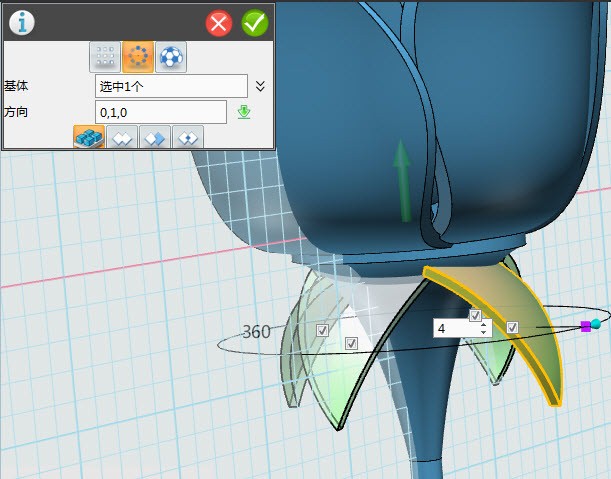Choose the blue cubes boolean mode icon

[x=90, y=138]
